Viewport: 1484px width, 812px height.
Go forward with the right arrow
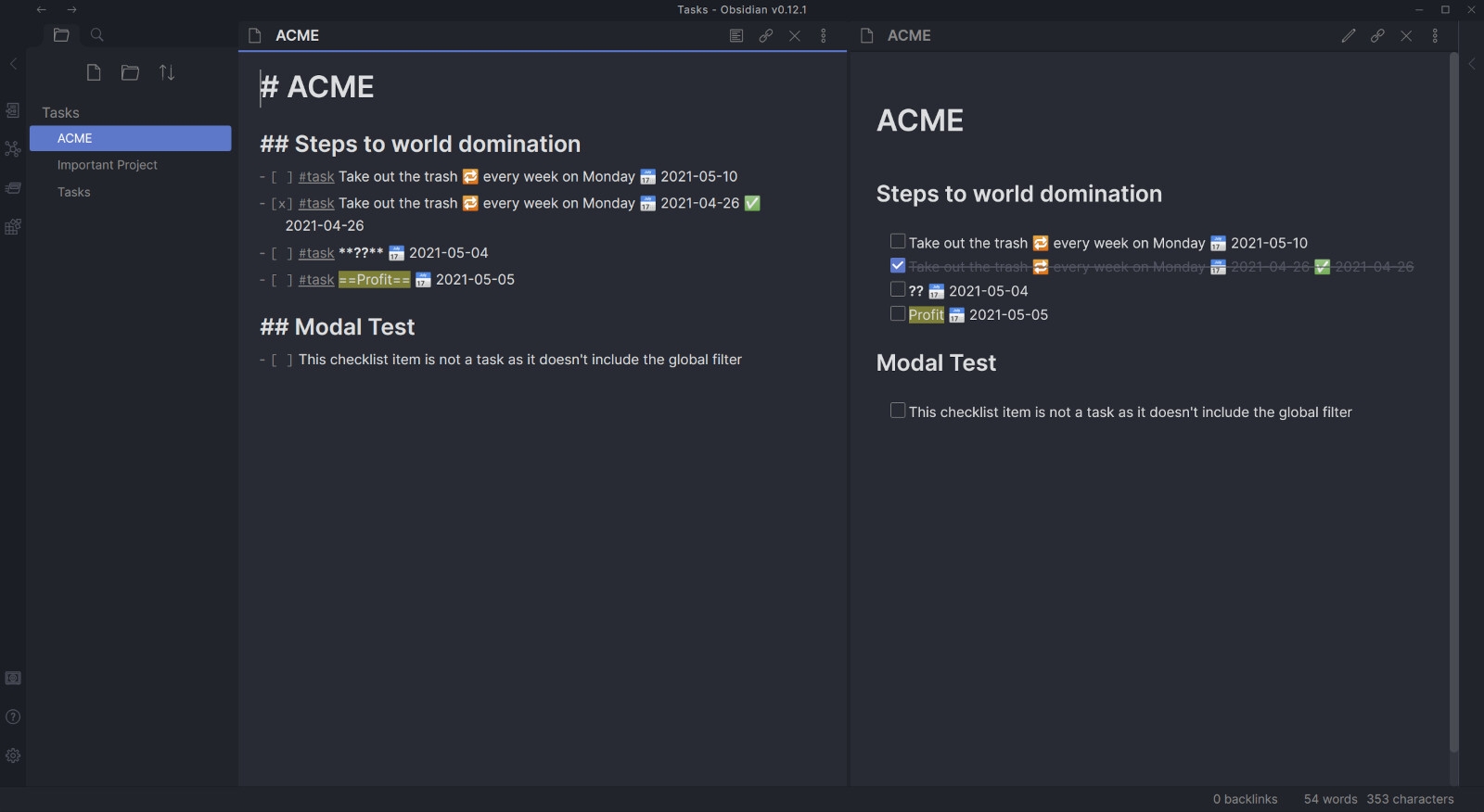(71, 9)
